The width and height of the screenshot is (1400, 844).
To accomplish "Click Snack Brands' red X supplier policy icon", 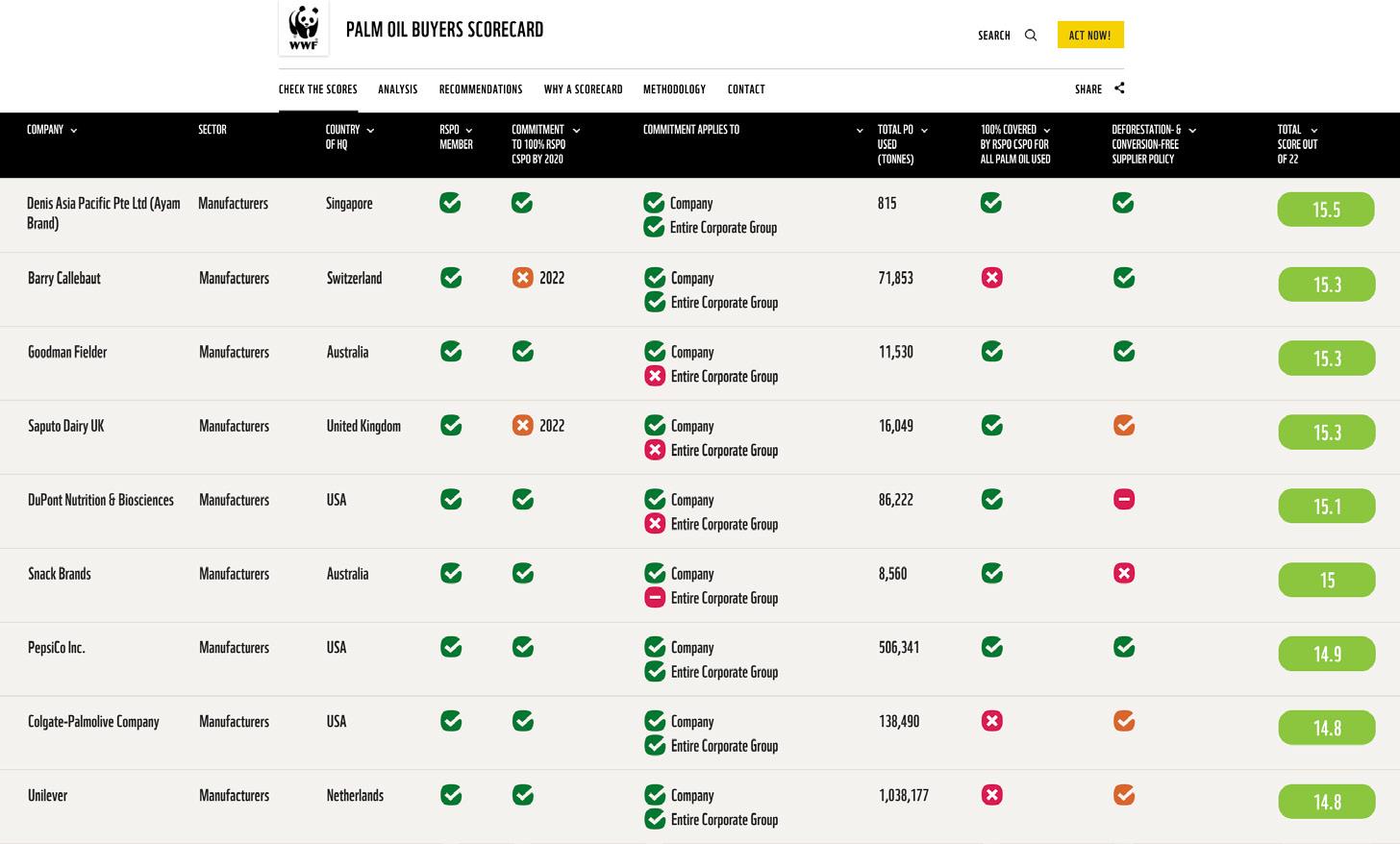I will click(1123, 574).
